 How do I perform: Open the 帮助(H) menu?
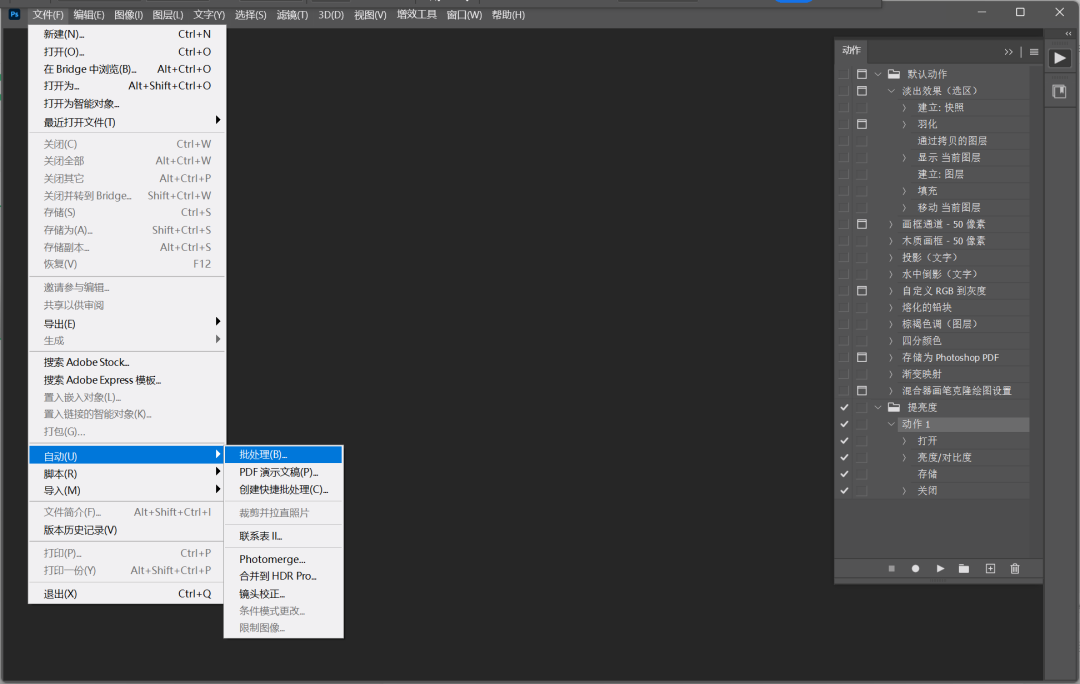(x=508, y=14)
